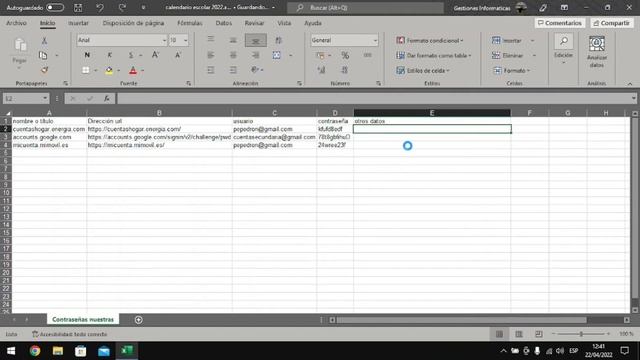The height and width of the screenshot is (360, 640).
Task: Redo the last action
Action: (x=122, y=7)
